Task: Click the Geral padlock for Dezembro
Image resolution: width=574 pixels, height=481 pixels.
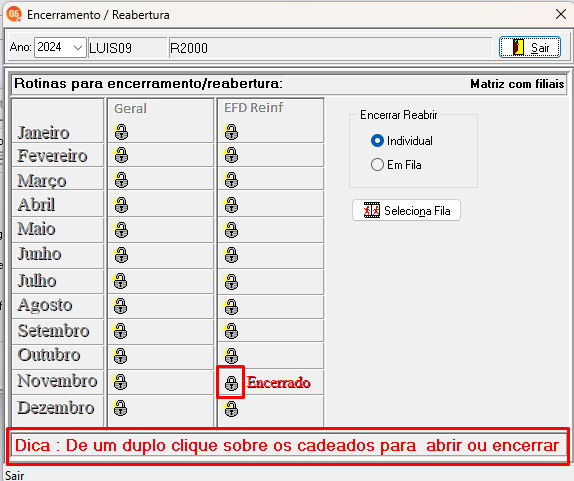Action: 120,408
